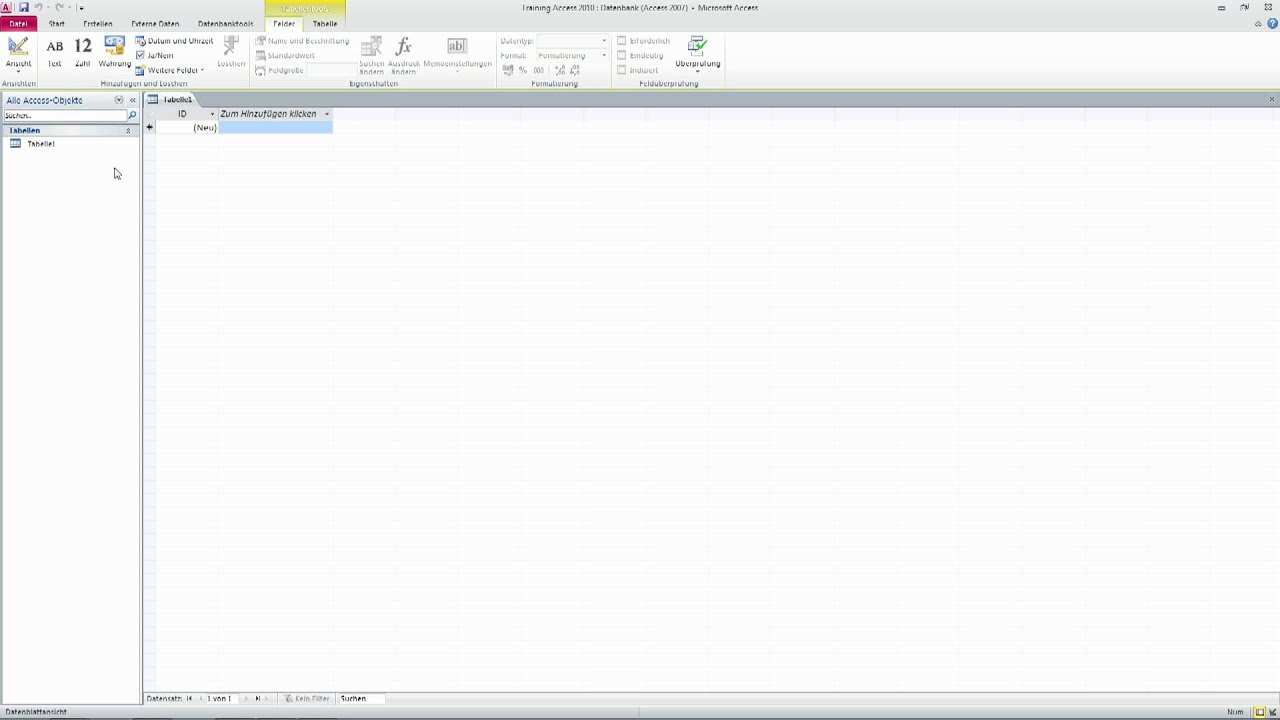The image size is (1280, 720).
Task: Switch to the Datenbanktools tab
Action: tap(225, 23)
